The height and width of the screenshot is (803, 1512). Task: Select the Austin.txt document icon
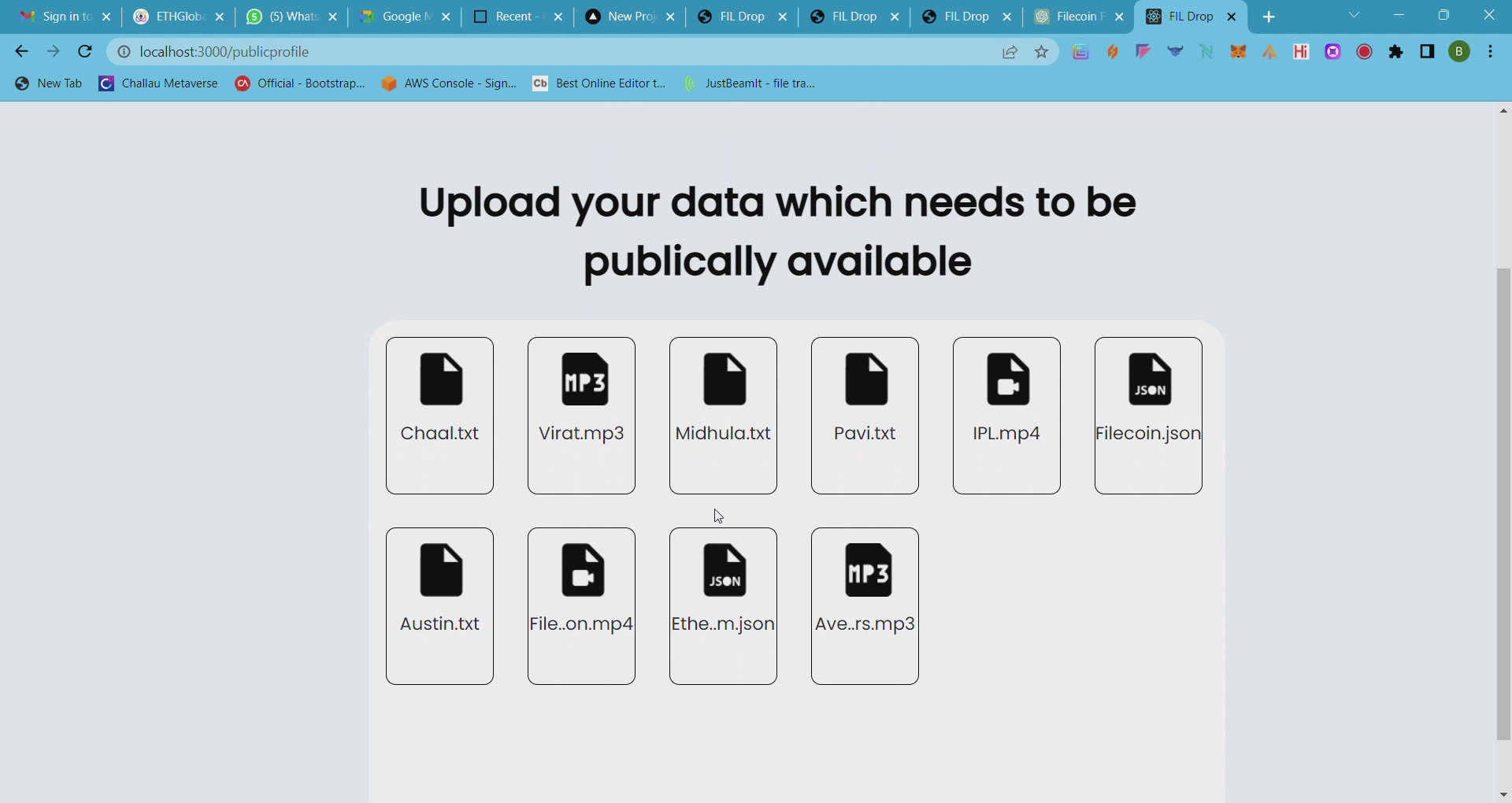pyautogui.click(x=441, y=569)
